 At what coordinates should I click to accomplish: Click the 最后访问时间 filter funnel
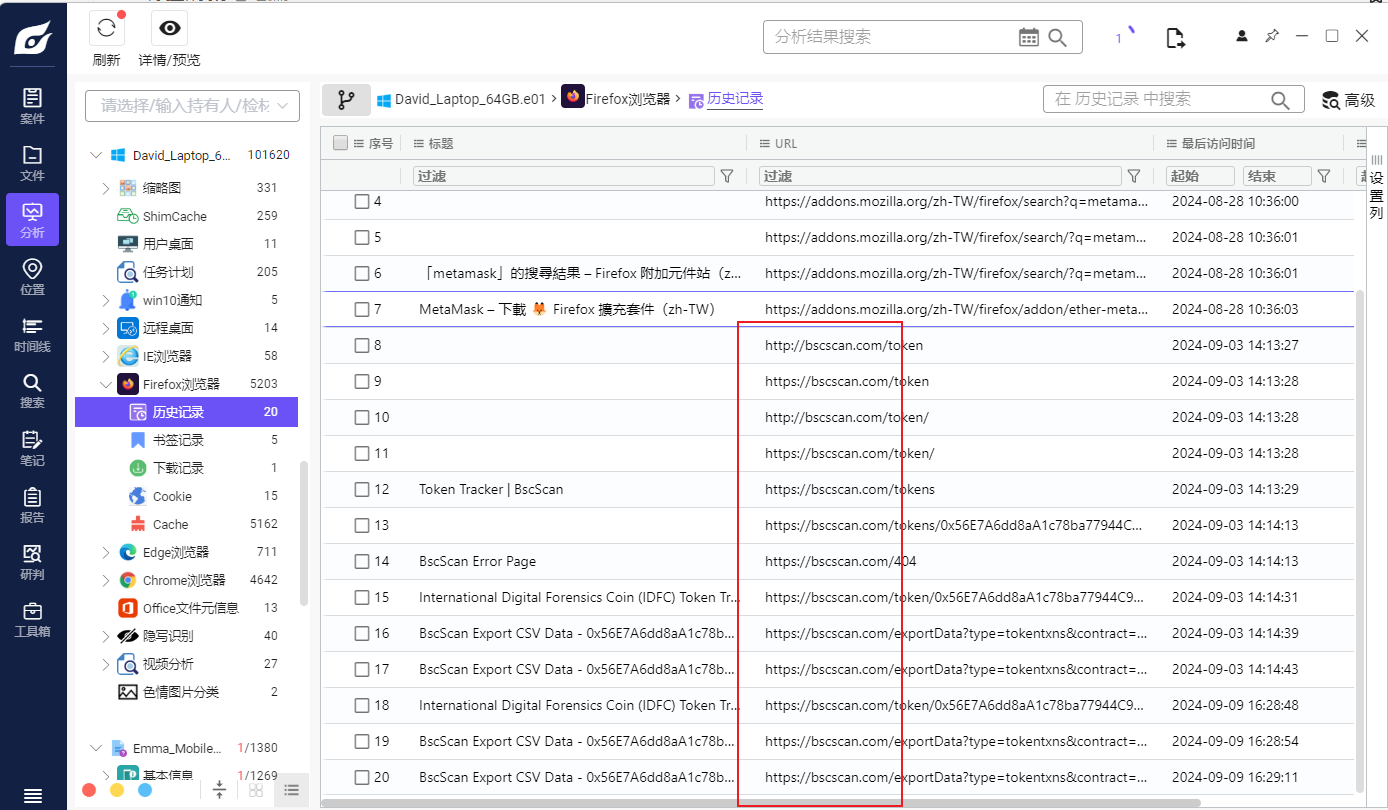coord(1324,176)
